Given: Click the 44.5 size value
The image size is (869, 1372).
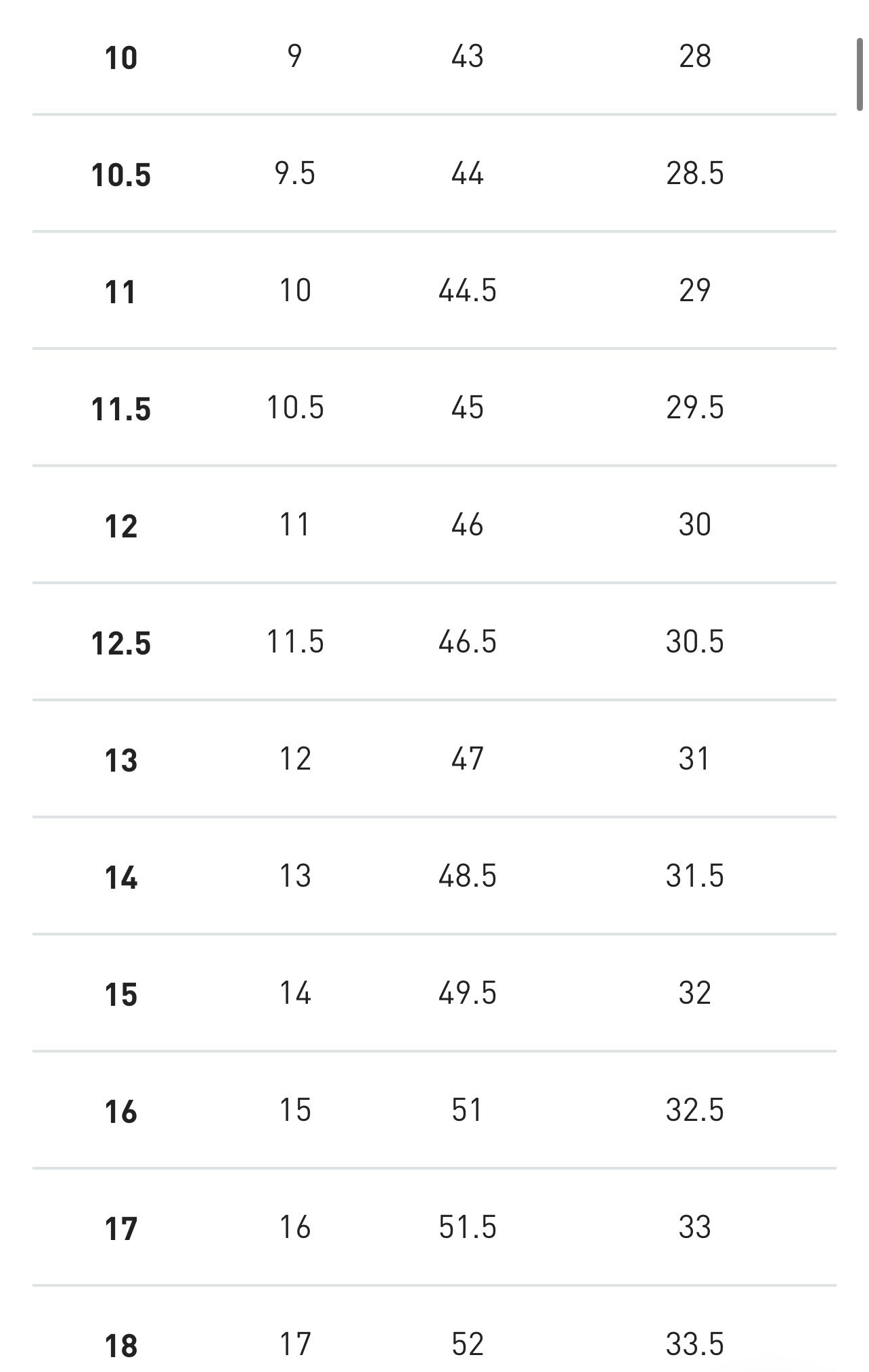Looking at the screenshot, I should tap(468, 290).
